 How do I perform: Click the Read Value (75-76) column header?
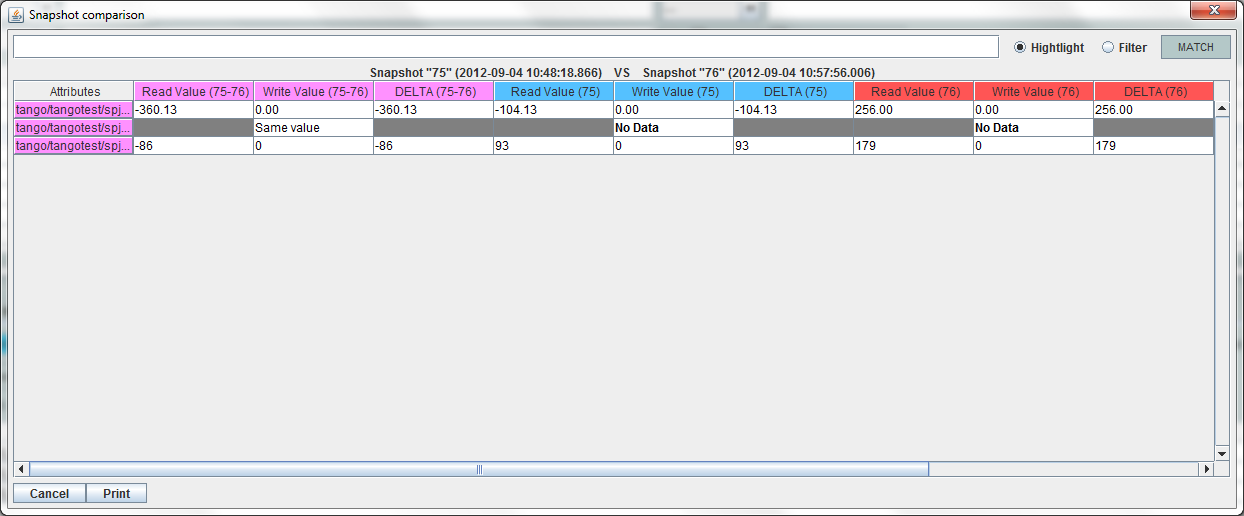(x=194, y=91)
